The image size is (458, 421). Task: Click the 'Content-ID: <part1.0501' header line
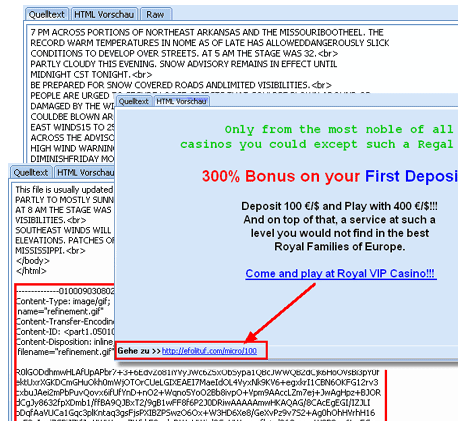point(65,332)
